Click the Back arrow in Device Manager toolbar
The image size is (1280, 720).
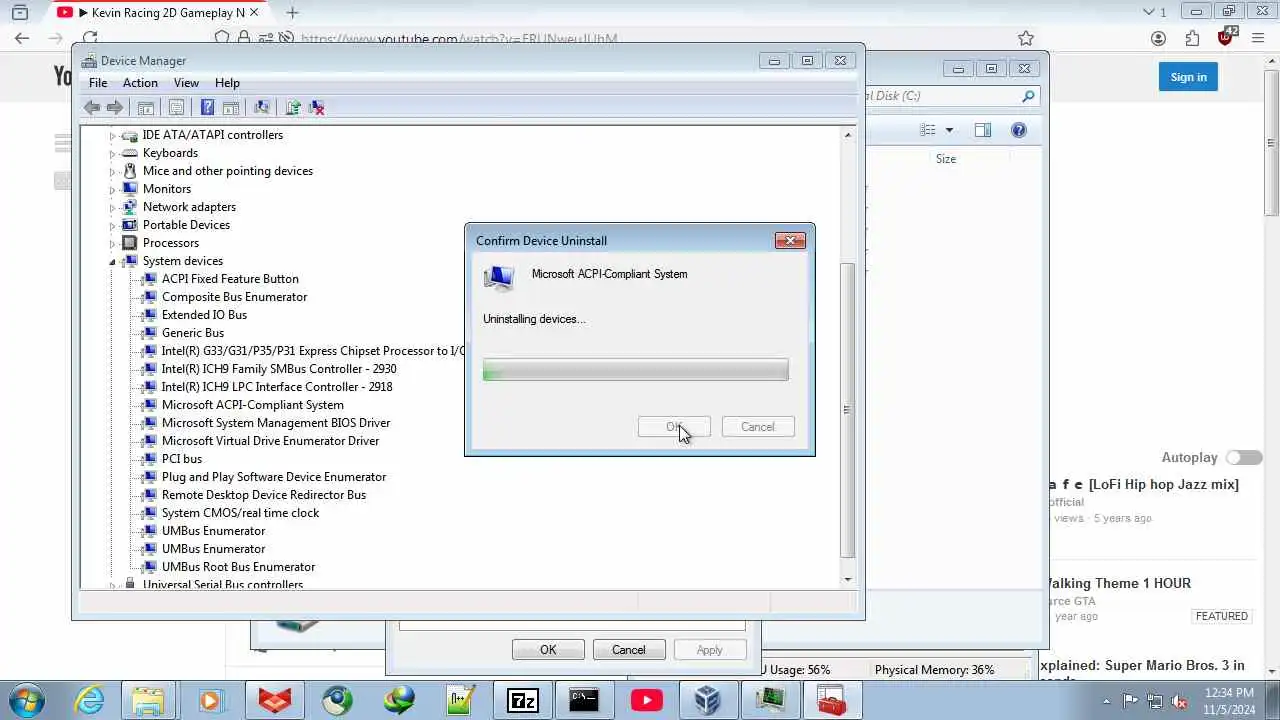tap(92, 108)
